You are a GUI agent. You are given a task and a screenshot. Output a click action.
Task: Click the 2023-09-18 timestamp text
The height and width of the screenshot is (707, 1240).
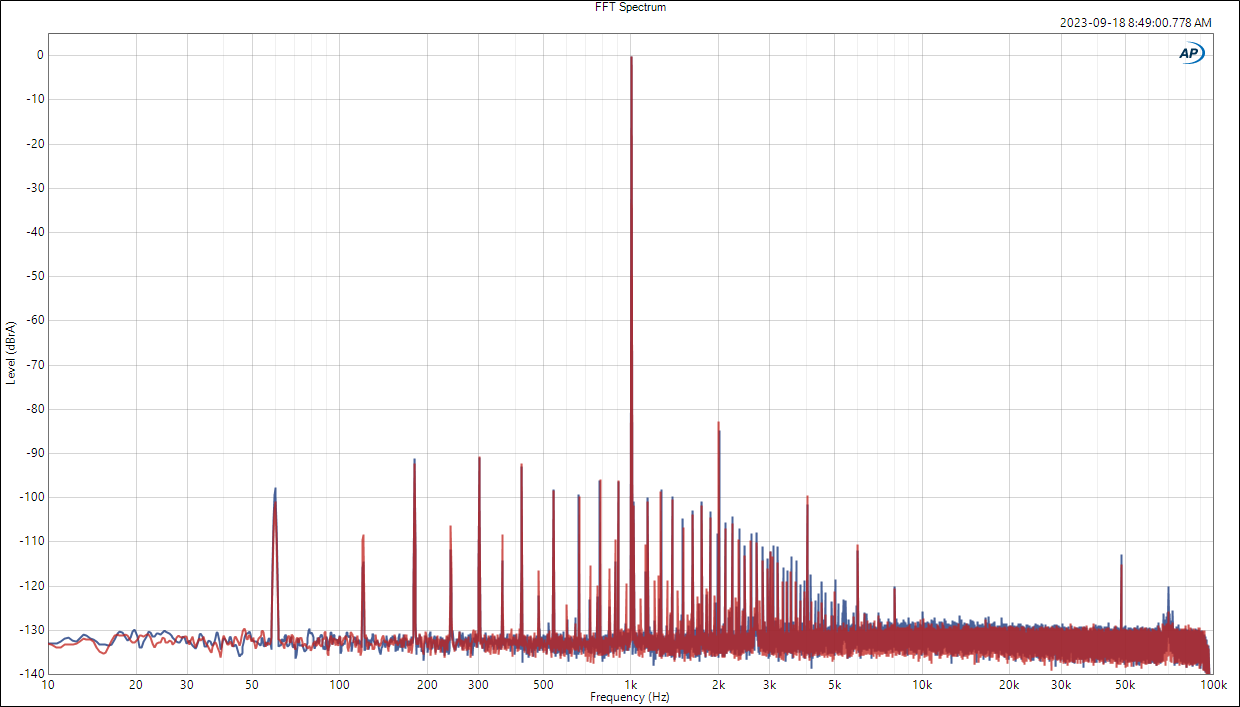(x=1135, y=22)
